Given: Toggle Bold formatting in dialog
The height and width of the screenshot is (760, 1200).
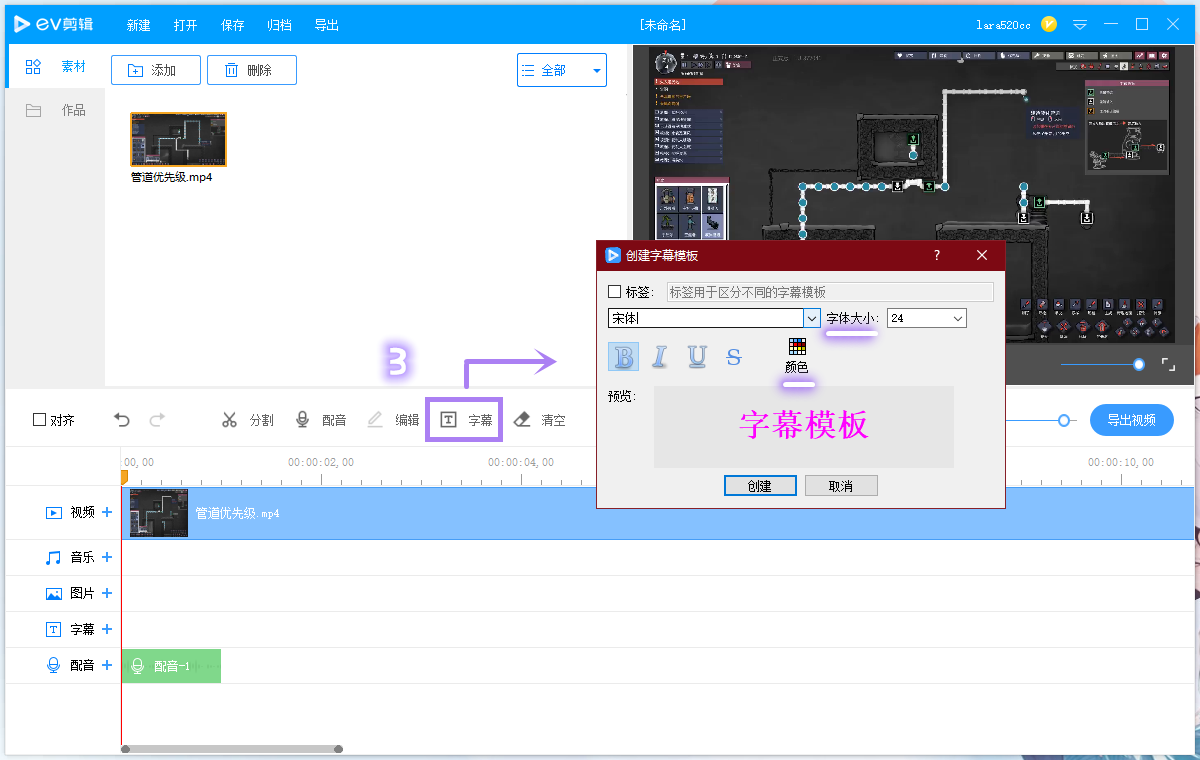Looking at the screenshot, I should point(624,356).
